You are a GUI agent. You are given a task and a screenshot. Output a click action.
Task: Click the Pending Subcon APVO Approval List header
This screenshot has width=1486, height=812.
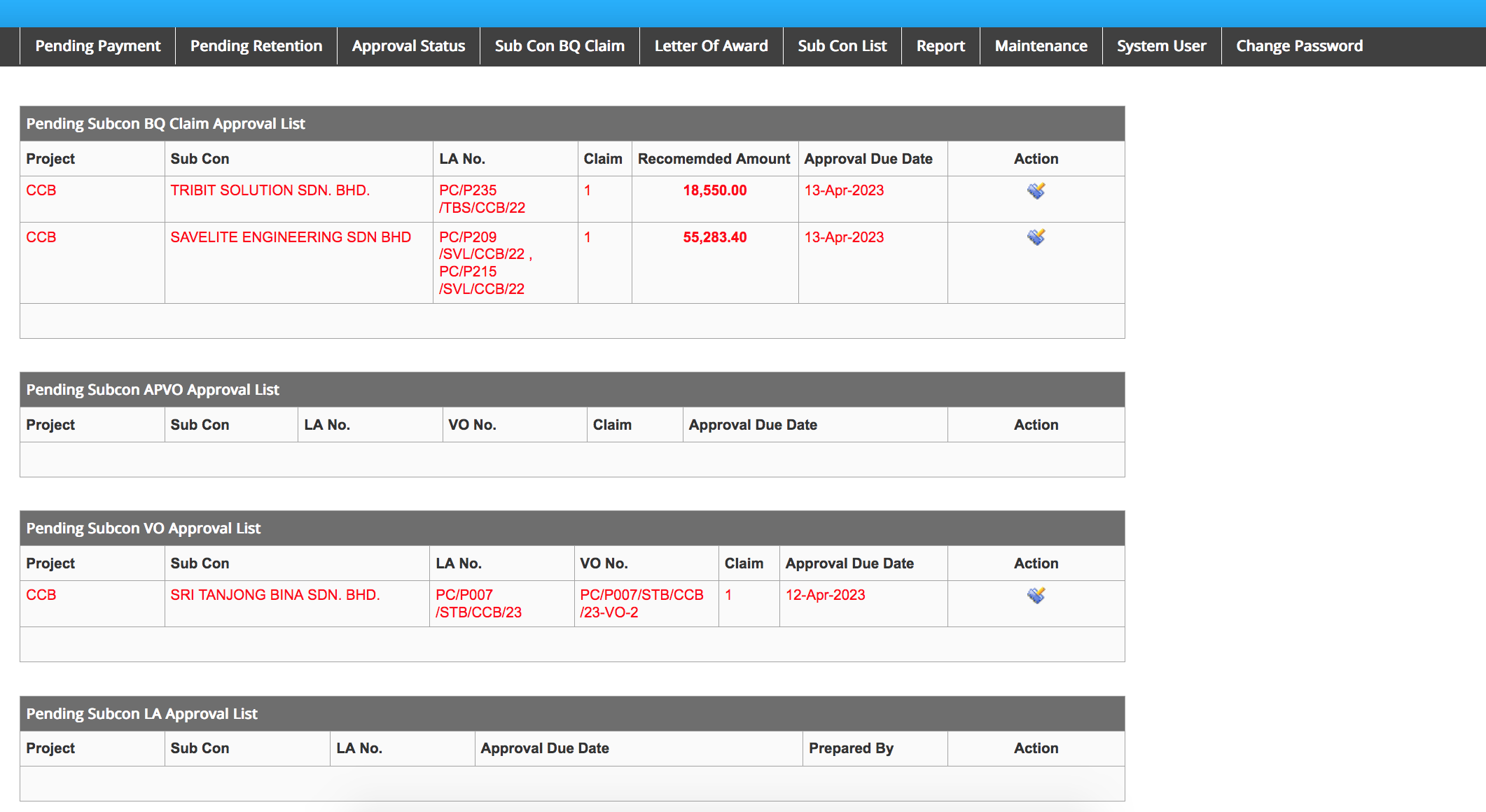(x=153, y=390)
